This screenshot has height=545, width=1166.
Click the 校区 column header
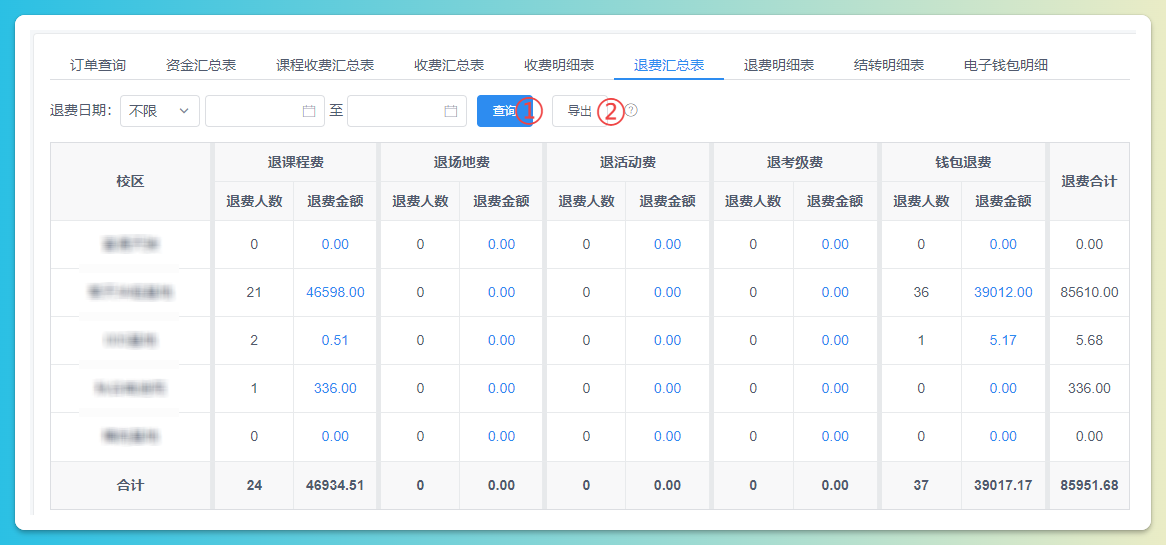coord(130,181)
